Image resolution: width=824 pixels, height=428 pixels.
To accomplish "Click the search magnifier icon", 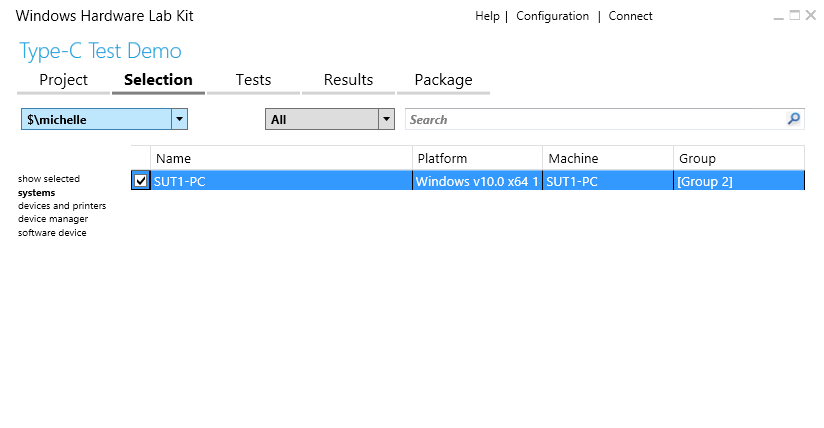I will click(x=794, y=119).
